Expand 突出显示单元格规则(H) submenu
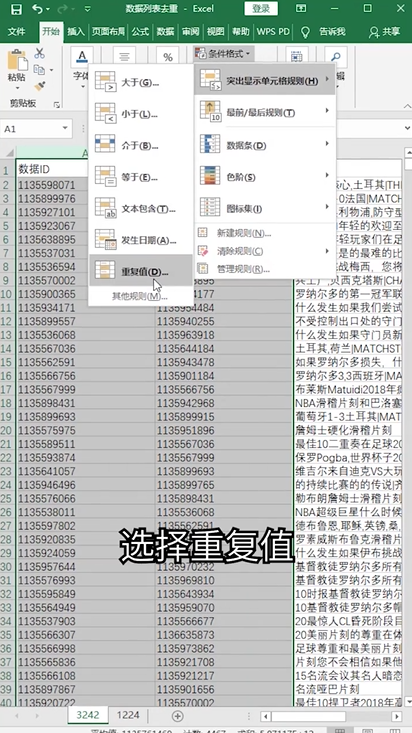 (265, 80)
